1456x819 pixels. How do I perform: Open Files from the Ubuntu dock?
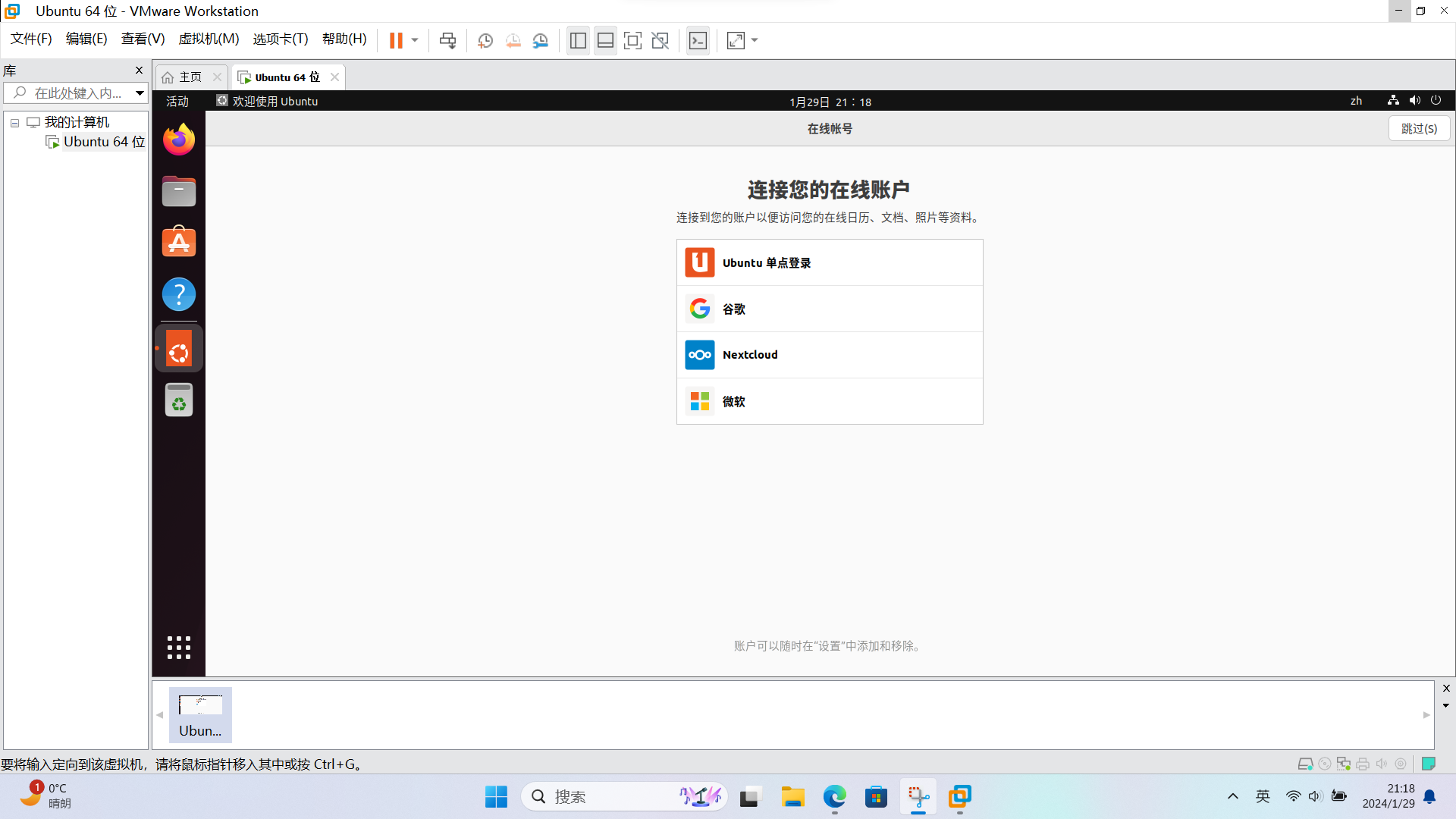[x=179, y=191]
